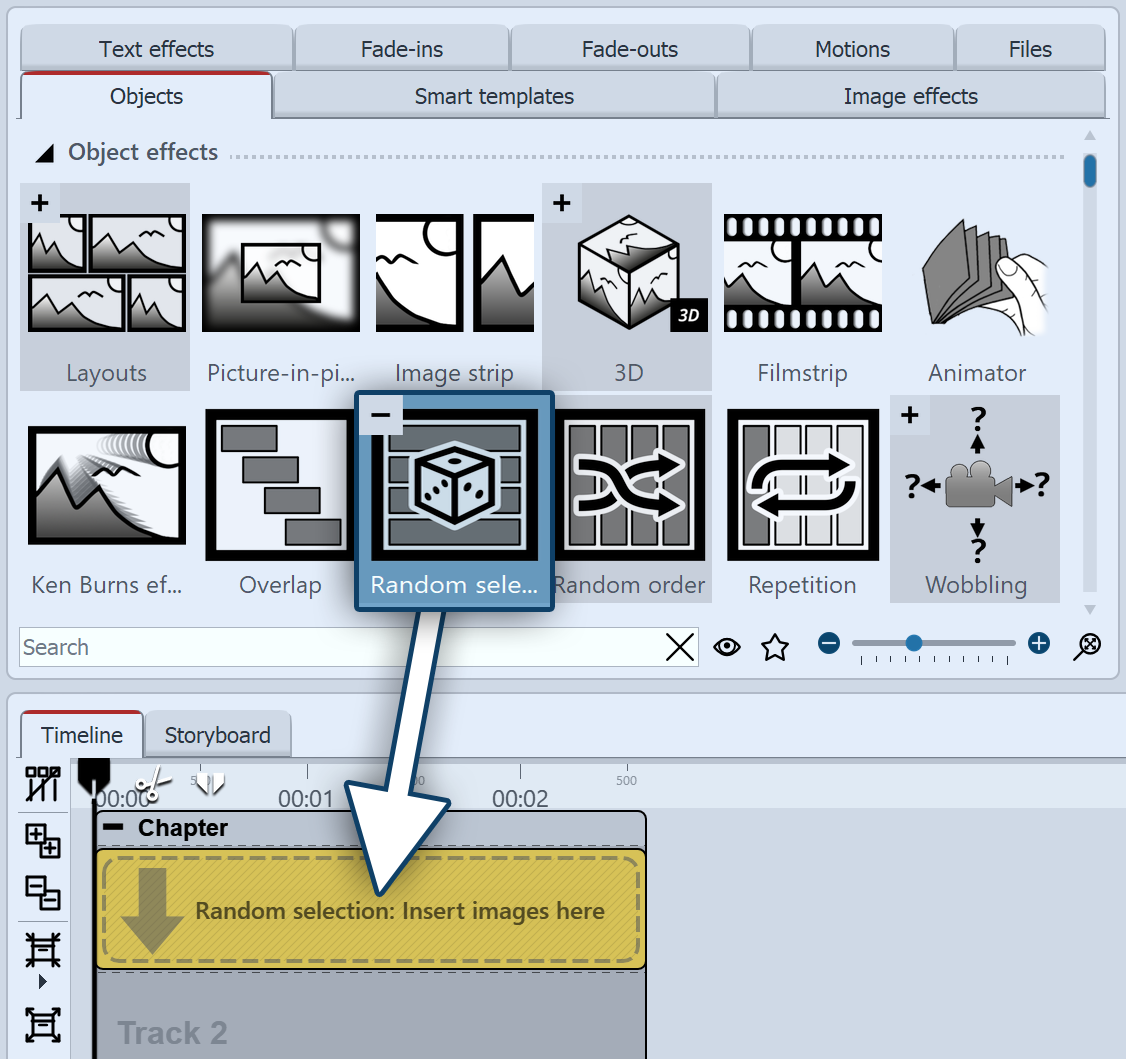
Task: Select the Animator flipbook effect
Action: (976, 286)
